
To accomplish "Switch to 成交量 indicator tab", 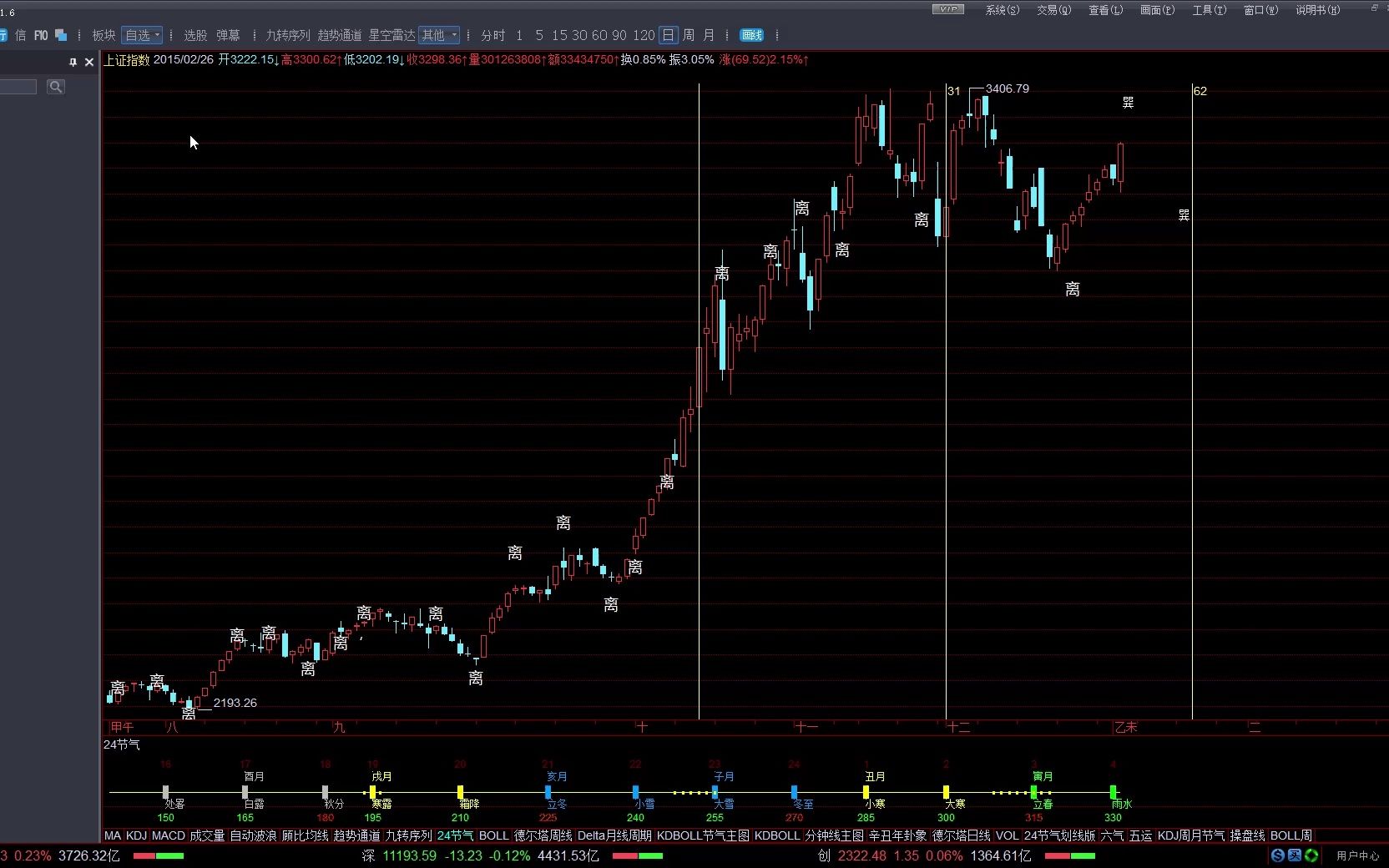I will (207, 835).
